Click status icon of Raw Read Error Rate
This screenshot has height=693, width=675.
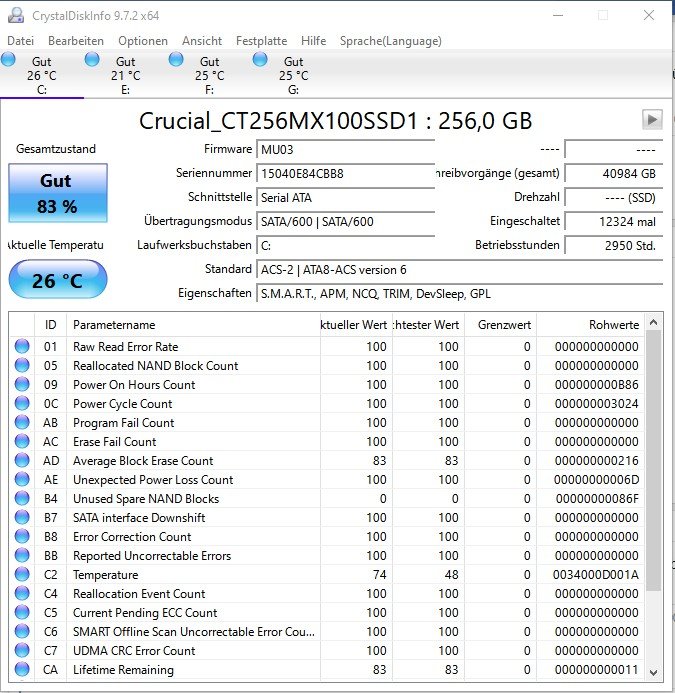pos(22,346)
